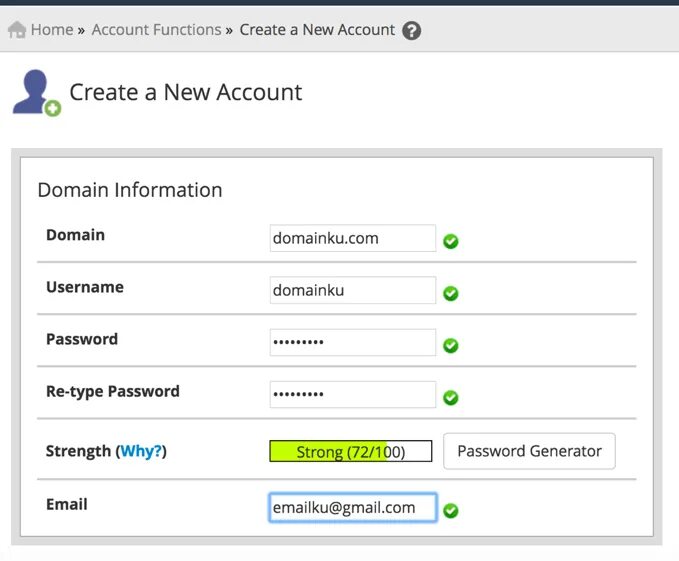Select Create a New Account breadcrumb
The image size is (679, 561).
(x=317, y=30)
